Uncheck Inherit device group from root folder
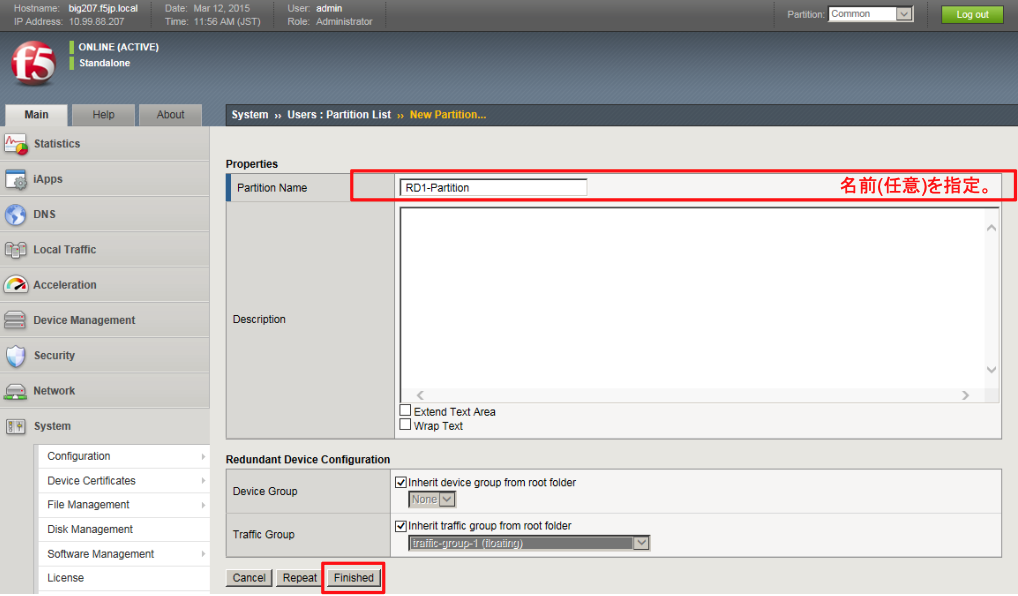Image resolution: width=1018 pixels, height=596 pixels. click(401, 482)
